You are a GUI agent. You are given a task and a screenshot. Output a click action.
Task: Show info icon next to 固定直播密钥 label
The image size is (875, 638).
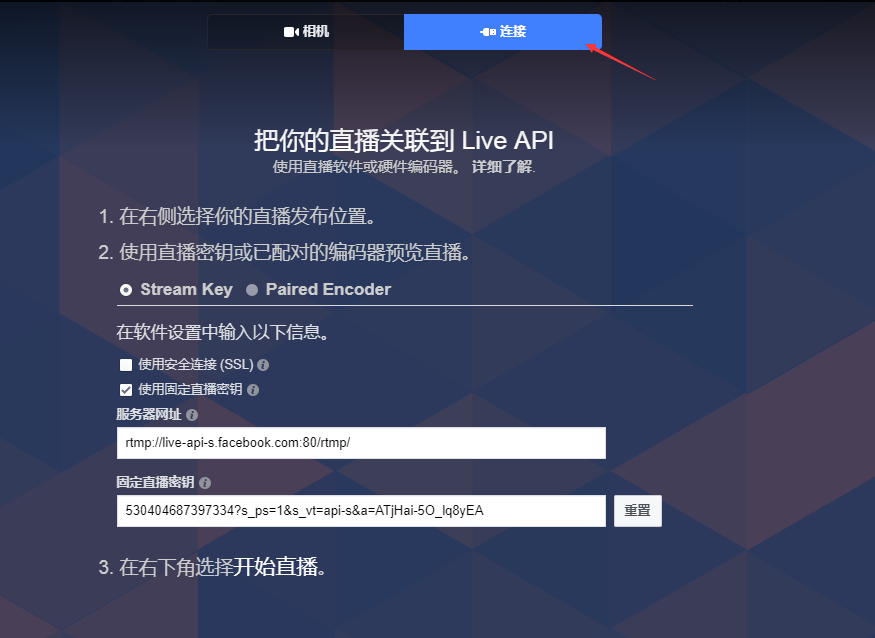(x=205, y=483)
